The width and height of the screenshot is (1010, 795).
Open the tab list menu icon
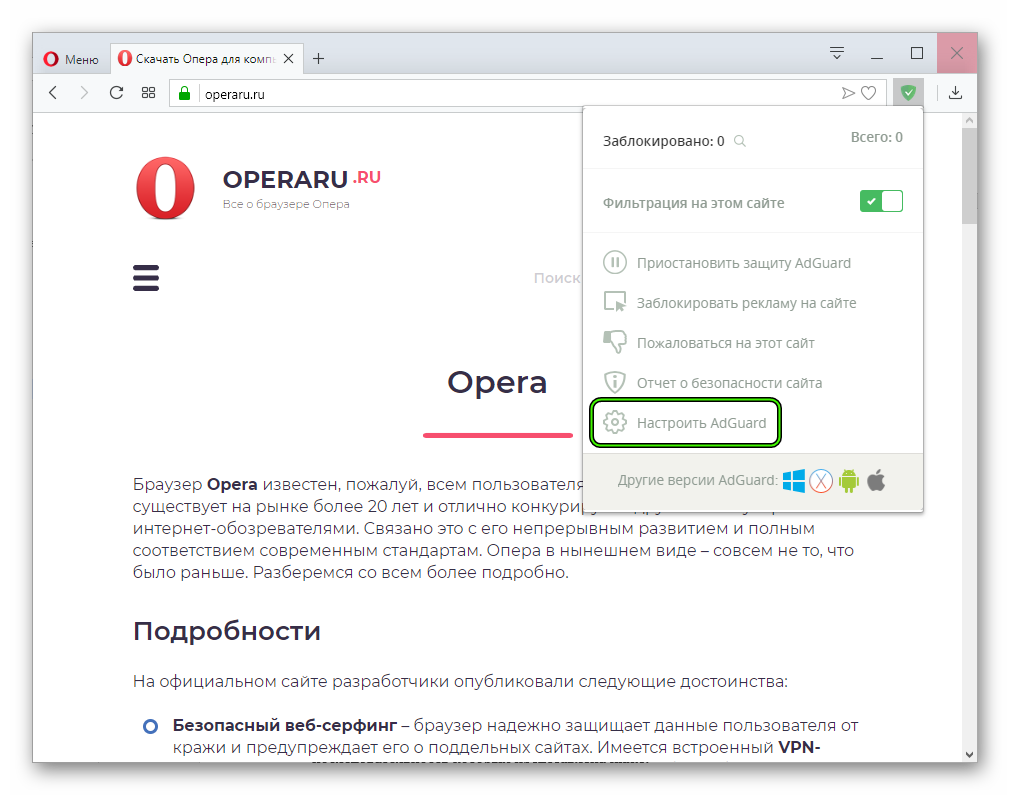pyautogui.click(x=837, y=53)
